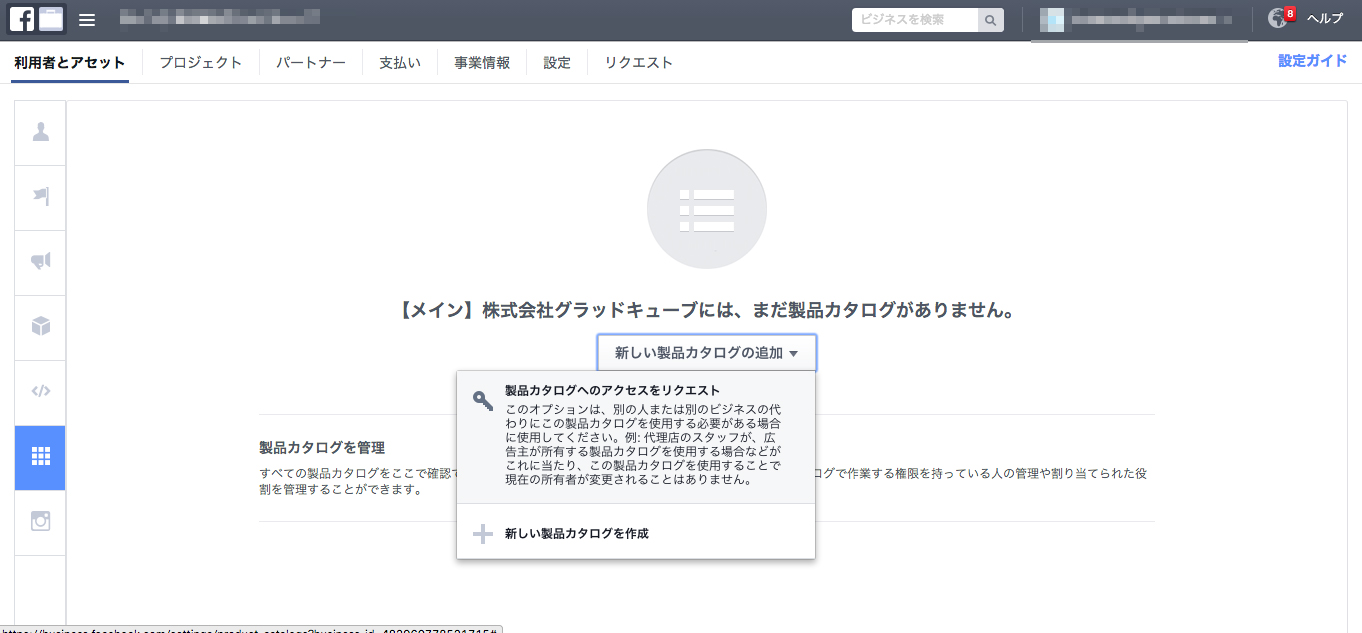Click the large catalog list icon
The height and width of the screenshot is (633, 1362).
tap(707, 209)
